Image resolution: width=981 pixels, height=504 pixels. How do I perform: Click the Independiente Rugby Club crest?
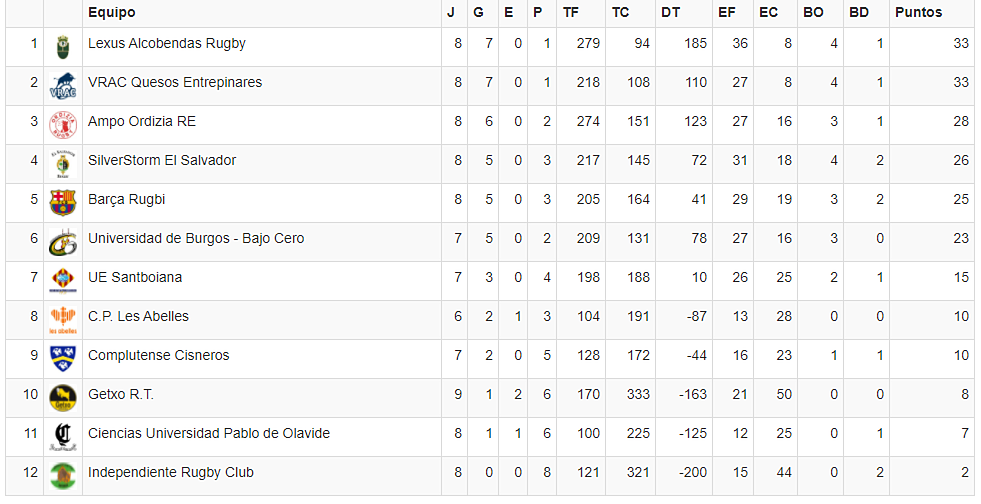(62, 475)
